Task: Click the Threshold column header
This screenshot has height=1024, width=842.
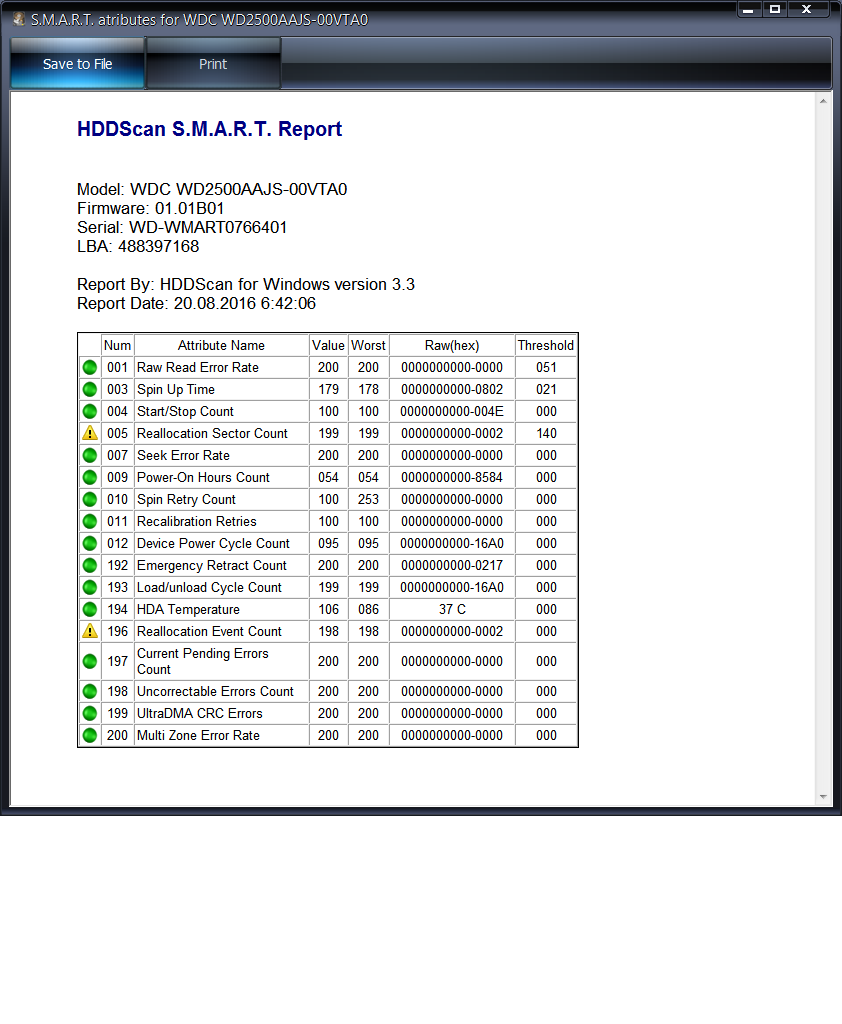Action: [545, 345]
